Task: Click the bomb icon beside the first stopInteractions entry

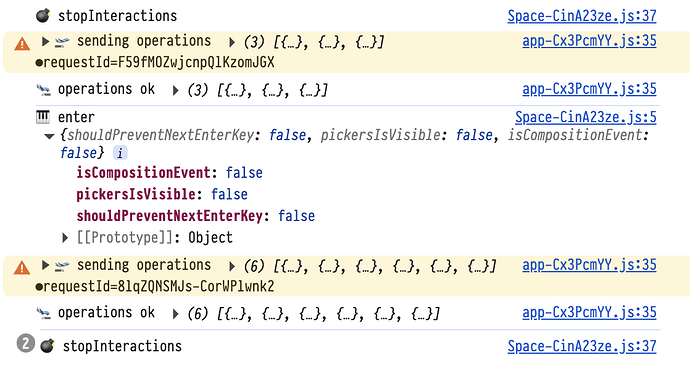Action: pyautogui.click(x=43, y=16)
